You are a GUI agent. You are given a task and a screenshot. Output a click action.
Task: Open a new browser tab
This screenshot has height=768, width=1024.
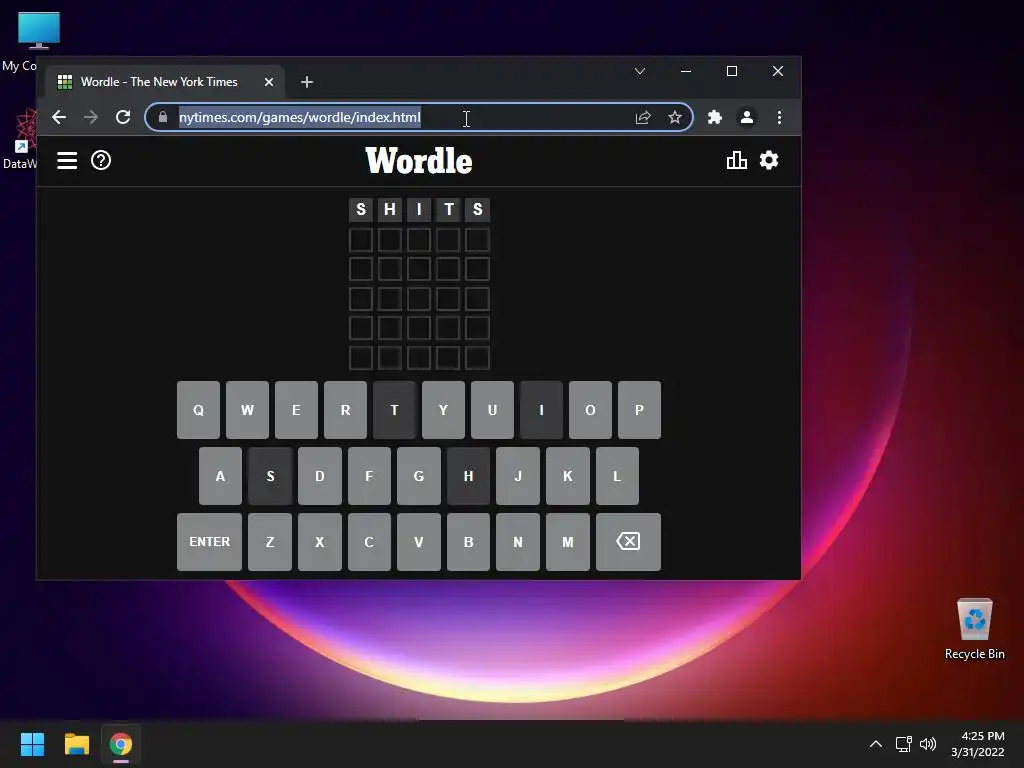(x=307, y=82)
